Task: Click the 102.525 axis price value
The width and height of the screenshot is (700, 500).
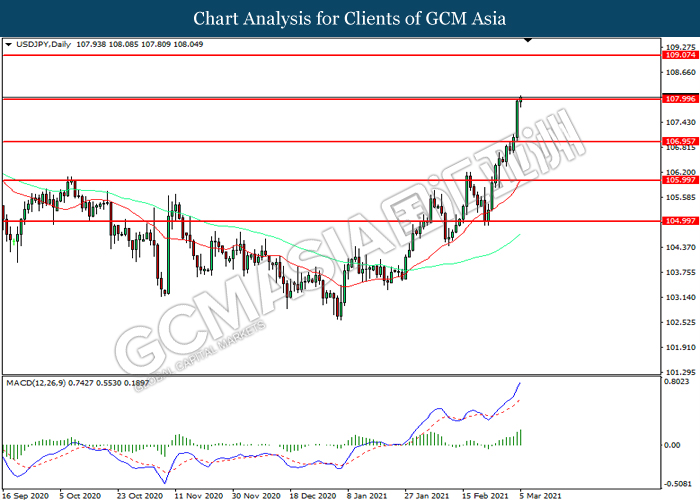Action: click(680, 322)
